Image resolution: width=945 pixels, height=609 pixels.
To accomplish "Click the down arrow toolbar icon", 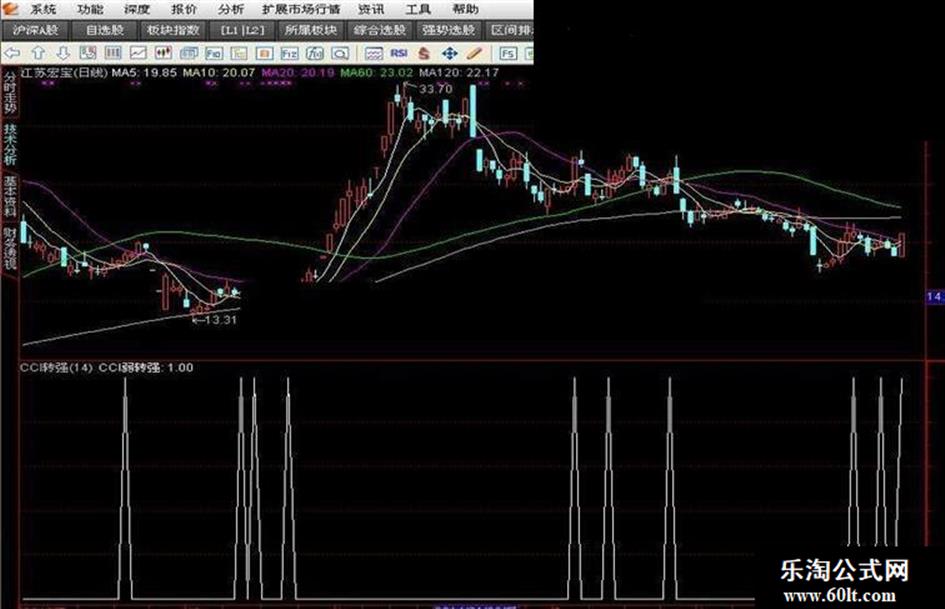I will pyautogui.click(x=63, y=54).
